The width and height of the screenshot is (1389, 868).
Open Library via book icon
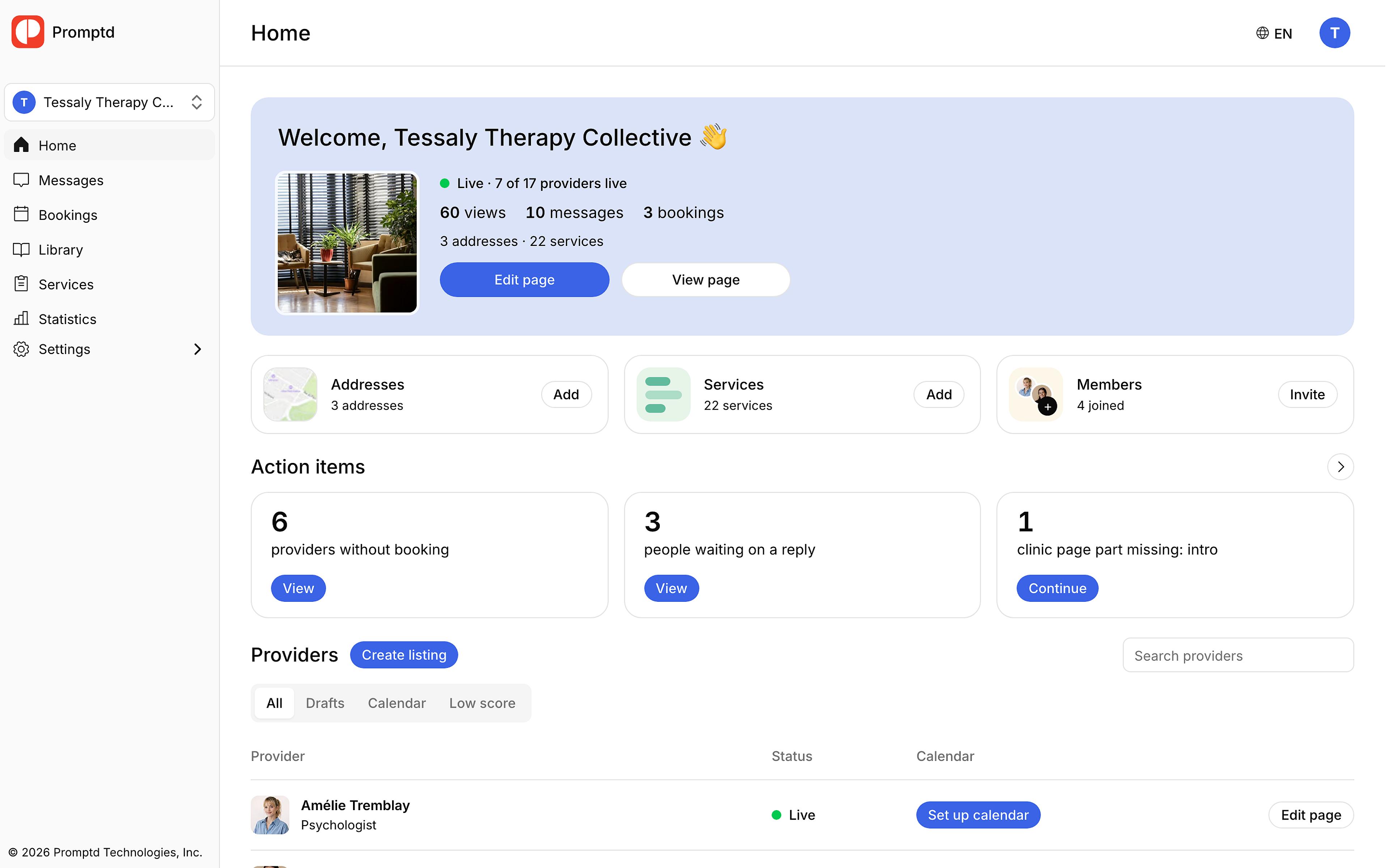pos(21,250)
